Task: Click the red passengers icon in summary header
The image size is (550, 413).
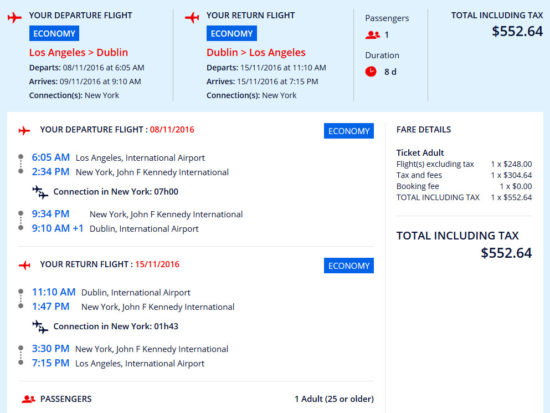Action: click(372, 35)
